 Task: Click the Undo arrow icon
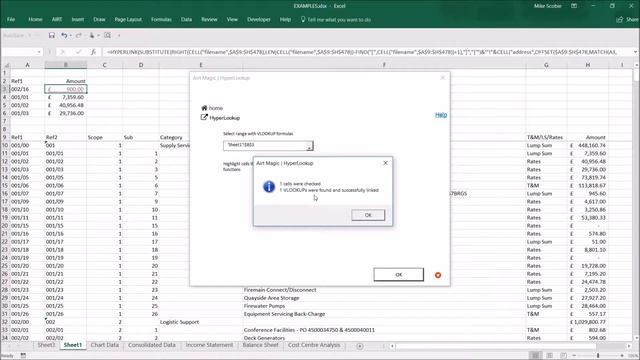(x=64, y=36)
